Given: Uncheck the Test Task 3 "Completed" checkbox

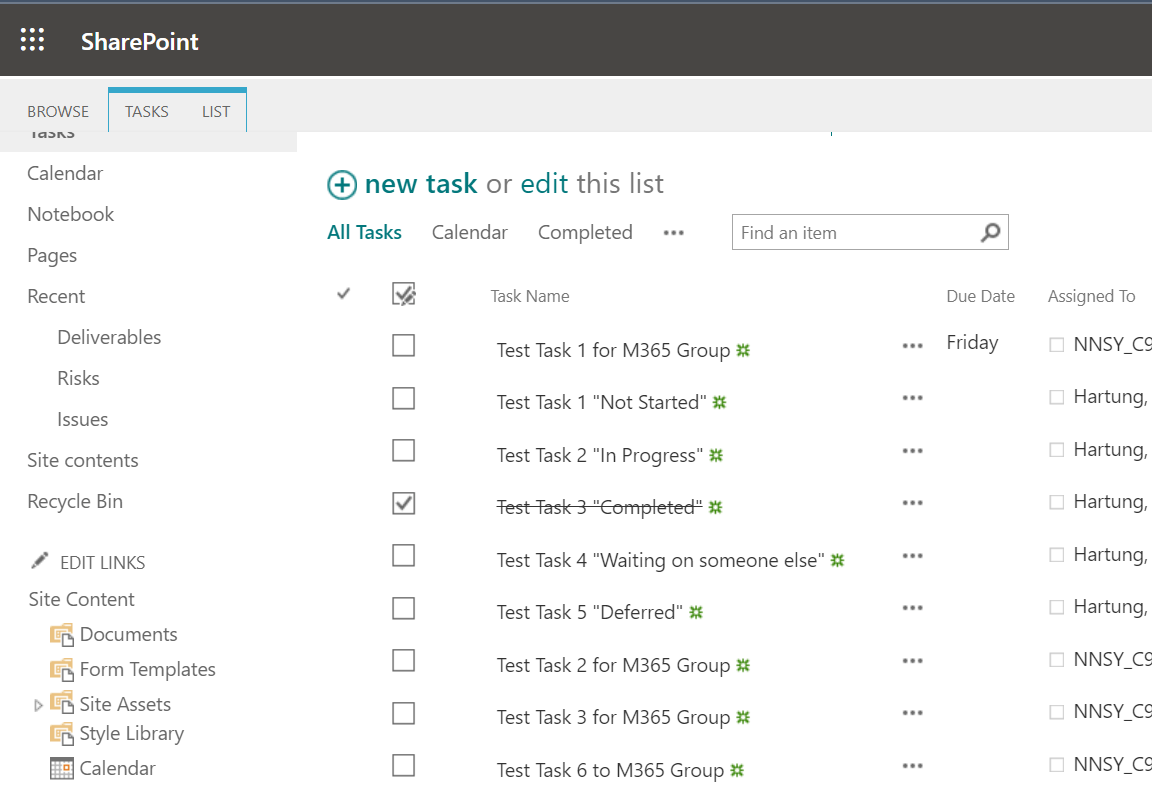Looking at the screenshot, I should click(x=403, y=504).
